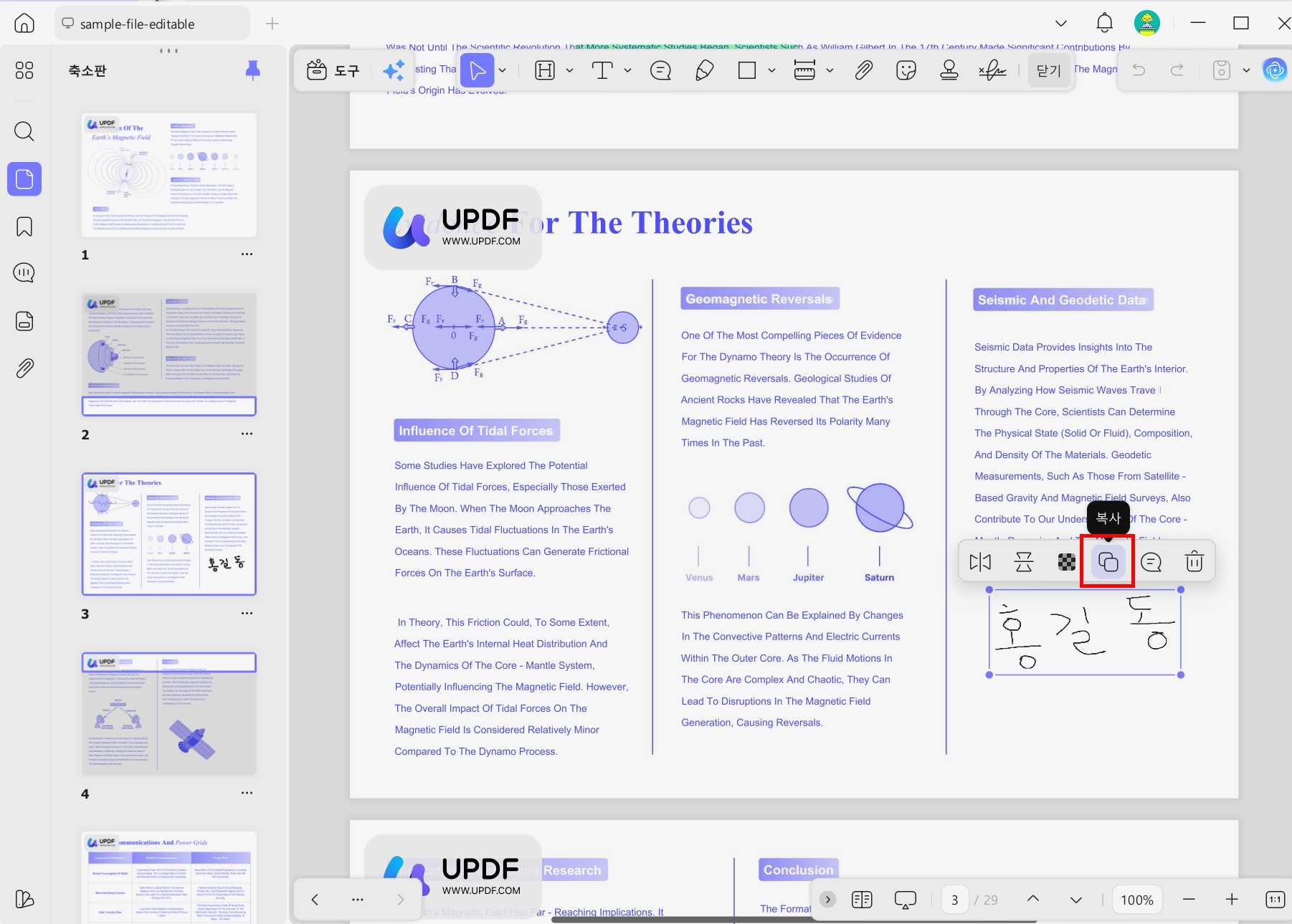Select the cursor arrow selection tool
This screenshot has width=1292, height=924.
[x=478, y=70]
